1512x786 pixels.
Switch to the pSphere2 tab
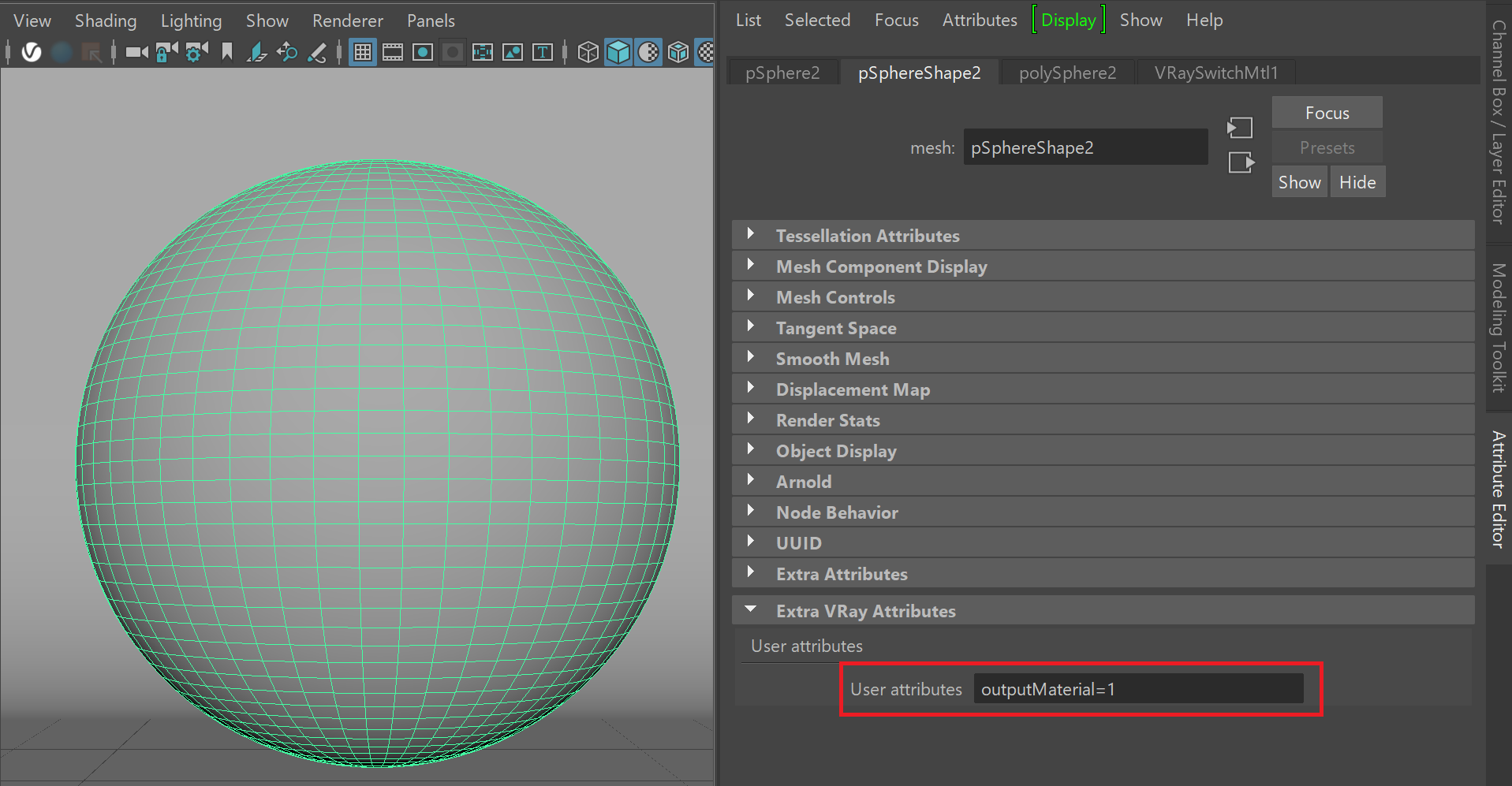coord(782,73)
